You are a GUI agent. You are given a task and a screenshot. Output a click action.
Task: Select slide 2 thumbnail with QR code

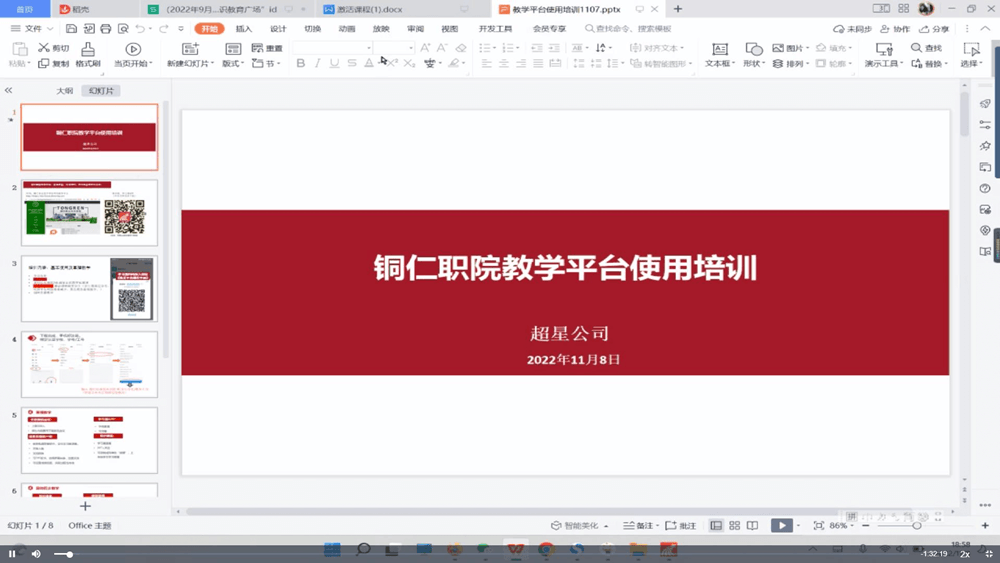89,213
